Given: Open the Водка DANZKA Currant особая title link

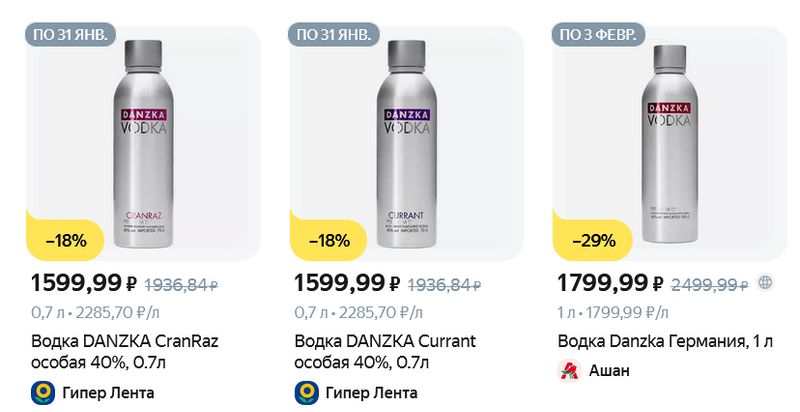Looking at the screenshot, I should click(384, 351).
